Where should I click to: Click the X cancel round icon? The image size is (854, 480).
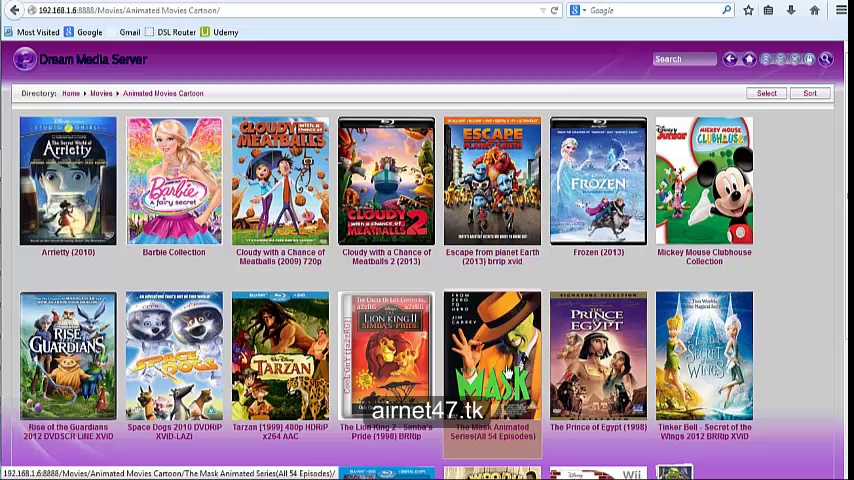[795, 59]
